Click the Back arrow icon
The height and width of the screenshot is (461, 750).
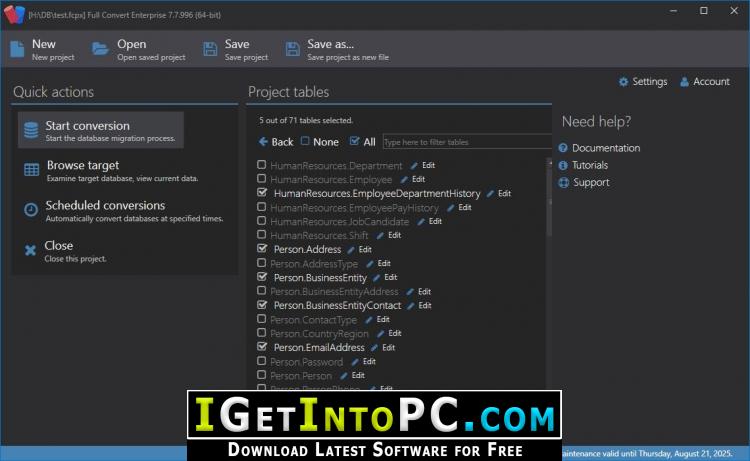pyautogui.click(x=263, y=142)
